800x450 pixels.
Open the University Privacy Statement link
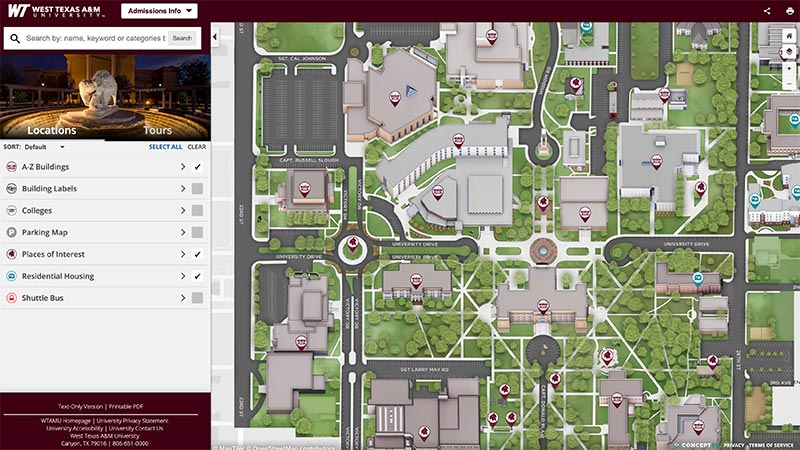[x=133, y=421]
